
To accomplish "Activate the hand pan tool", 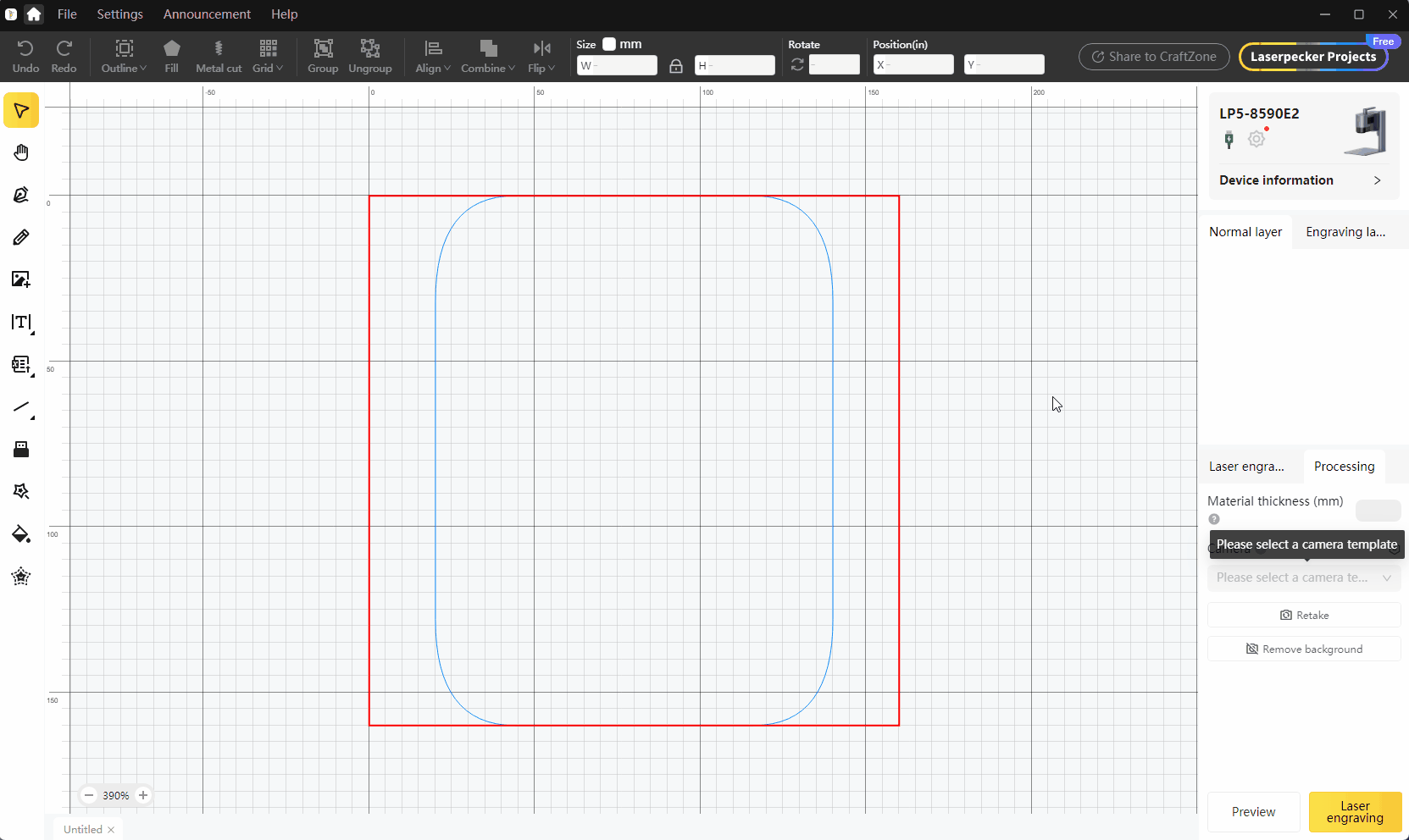I will (21, 152).
